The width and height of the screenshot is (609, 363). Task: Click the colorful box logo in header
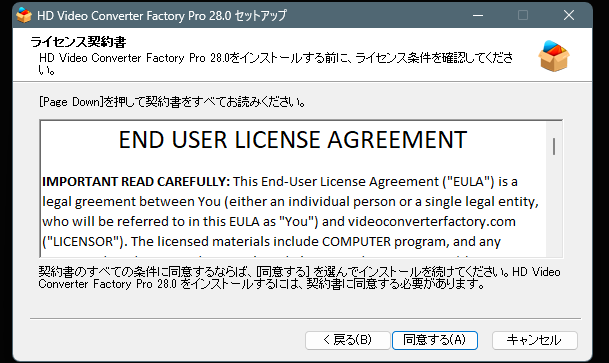(x=554, y=57)
